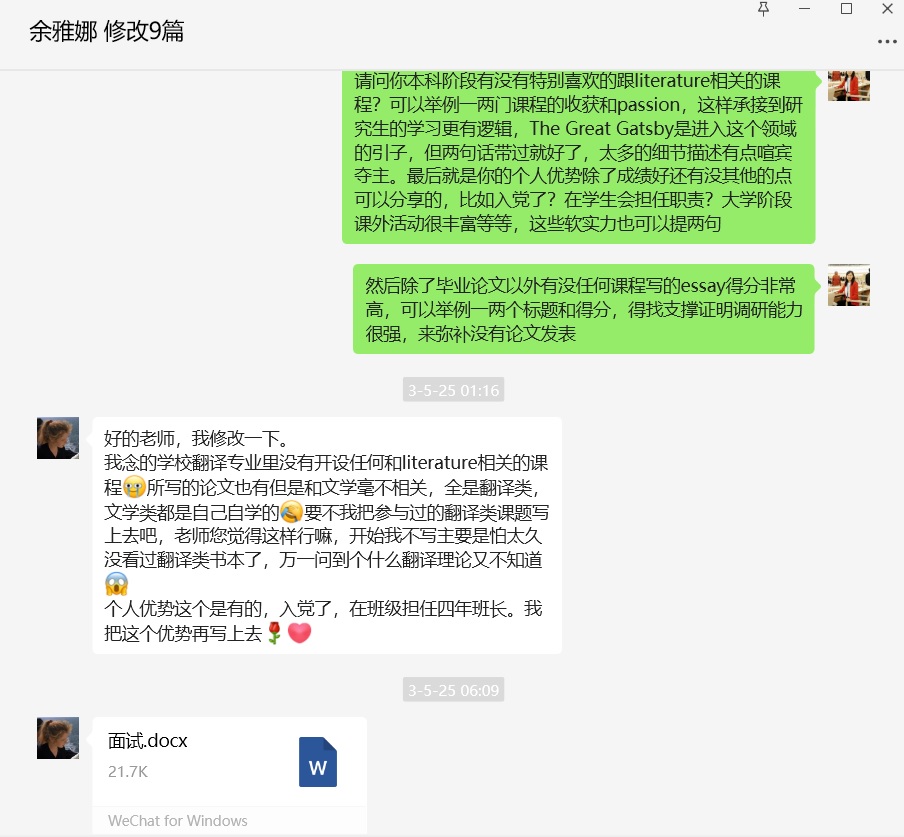The width and height of the screenshot is (904, 837).
Task: Click my avatar beside the essay message
Action: point(849,285)
